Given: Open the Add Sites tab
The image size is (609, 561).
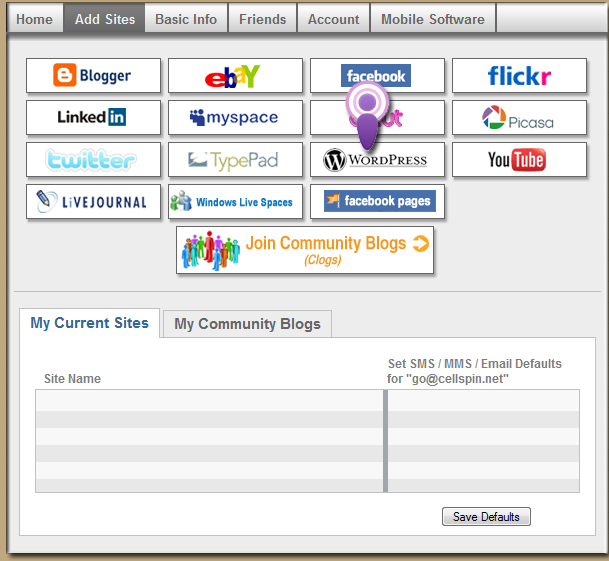Looking at the screenshot, I should (x=104, y=18).
